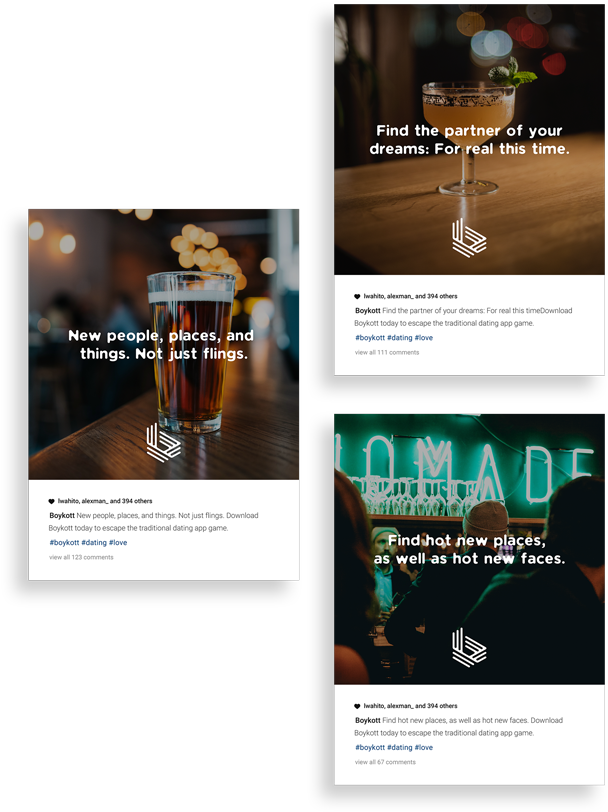Open view all 111 comments
The height and width of the screenshot is (812, 608).
tap(387, 353)
